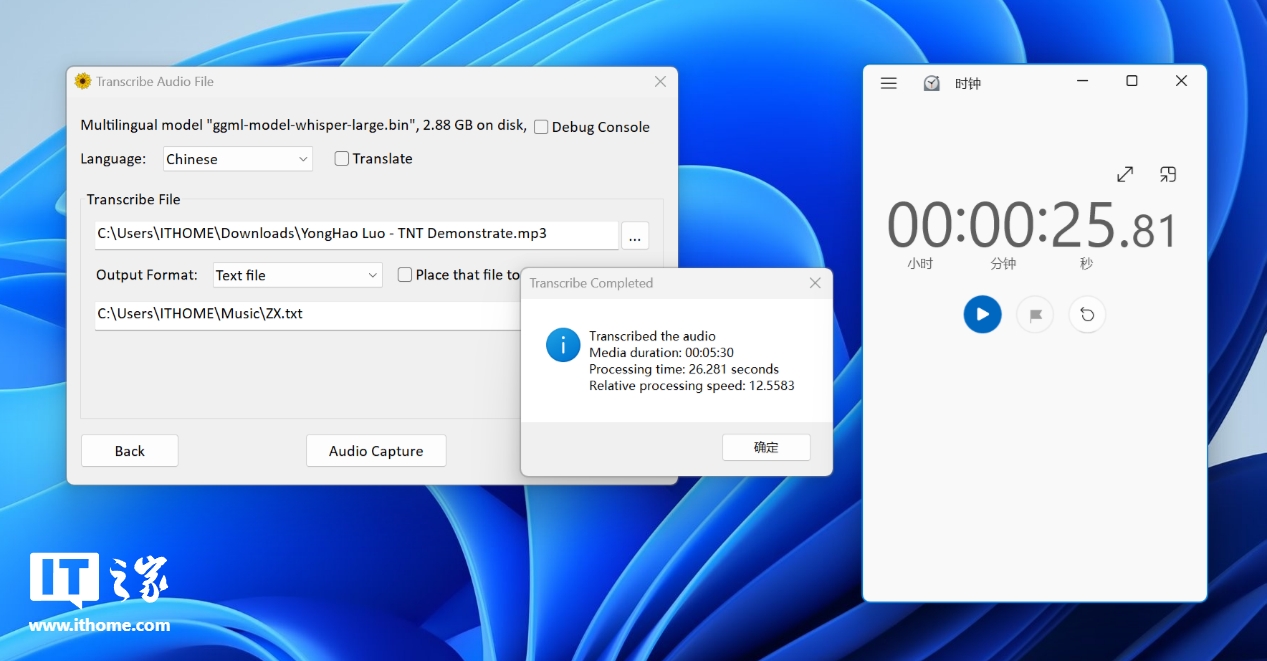Screen dimensions: 1267x661
Task: Click the clock app logo icon
Action: click(x=931, y=83)
